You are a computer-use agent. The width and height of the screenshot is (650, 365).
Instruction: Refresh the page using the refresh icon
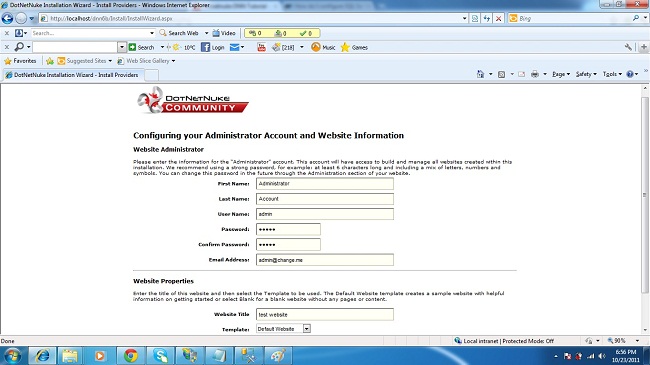point(487,19)
